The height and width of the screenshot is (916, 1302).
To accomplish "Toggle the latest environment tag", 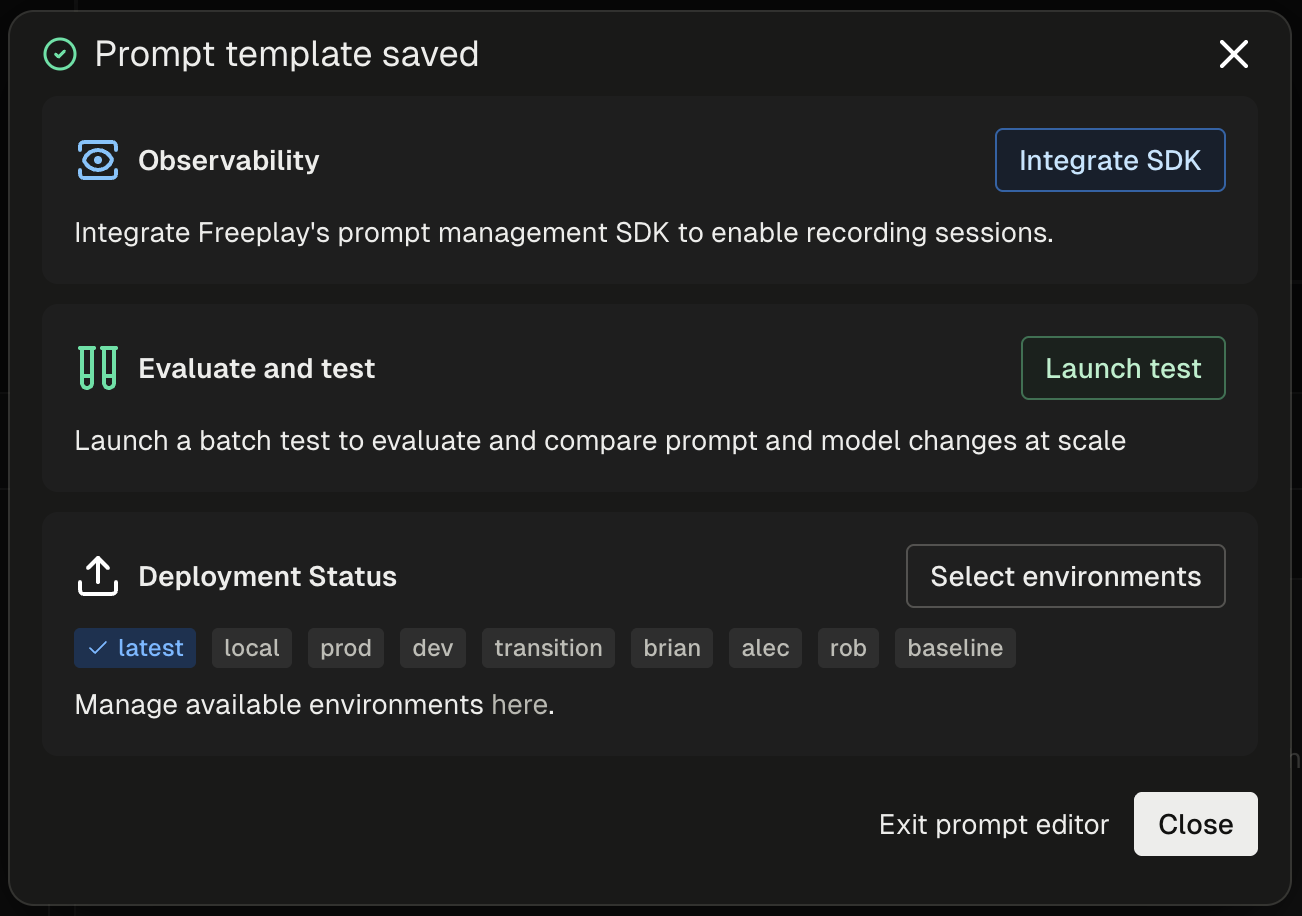I will click(x=135, y=648).
